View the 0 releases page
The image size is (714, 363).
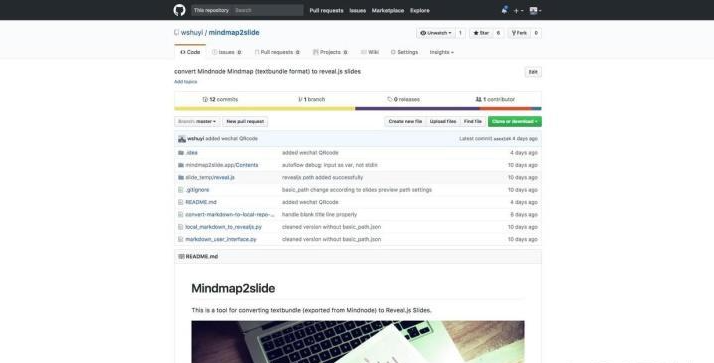click(403, 99)
